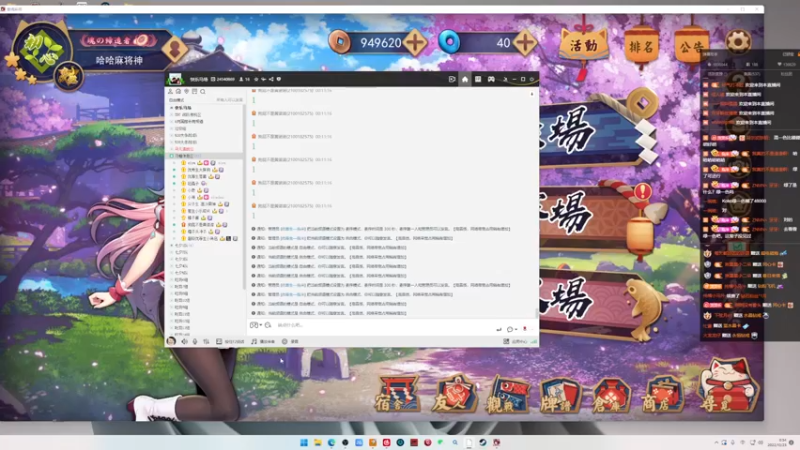Select the highlighted current channel row
The width and height of the screenshot is (800, 450).
[206, 156]
